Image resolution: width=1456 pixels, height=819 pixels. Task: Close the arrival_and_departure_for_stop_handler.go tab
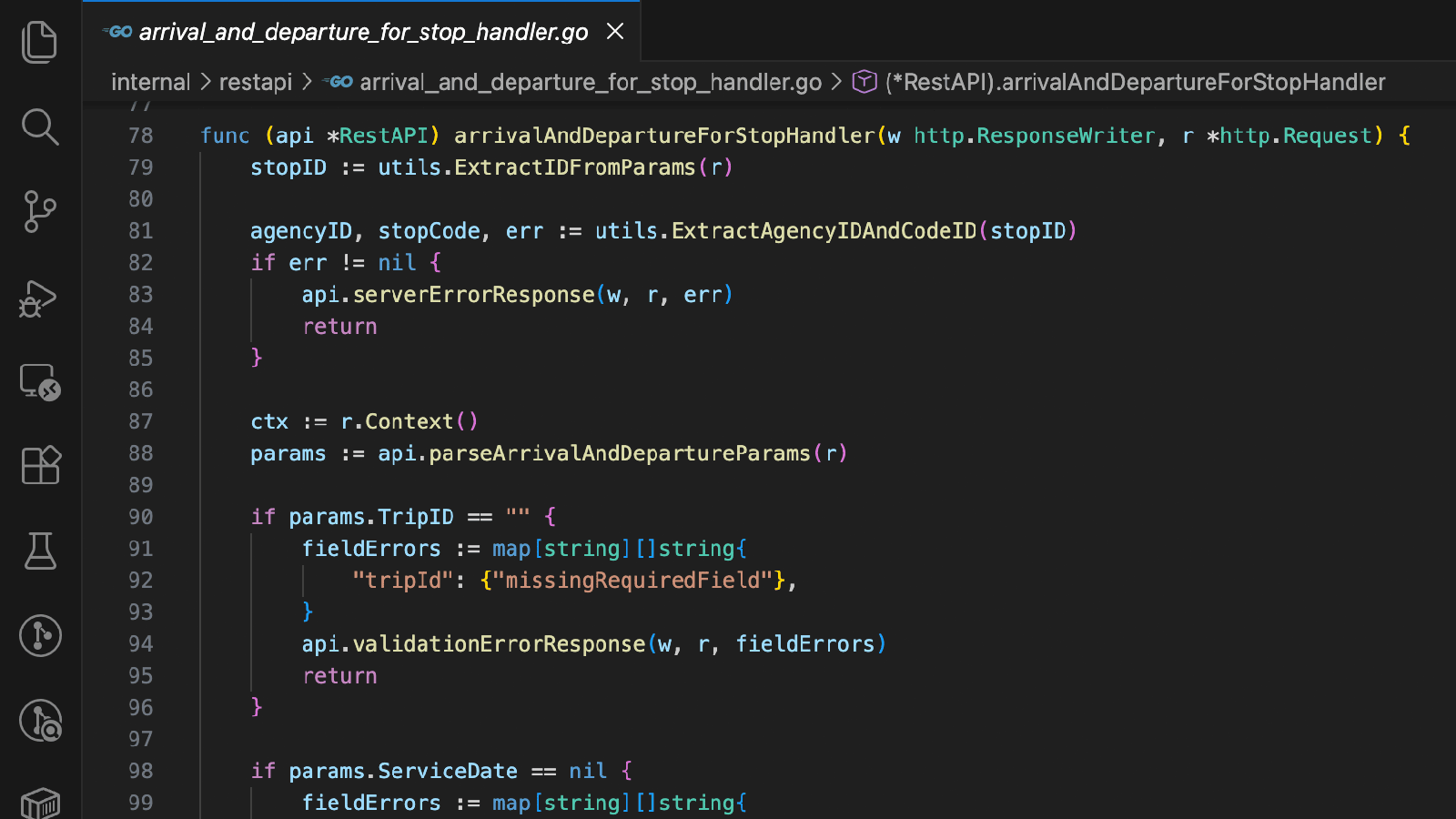pos(615,32)
